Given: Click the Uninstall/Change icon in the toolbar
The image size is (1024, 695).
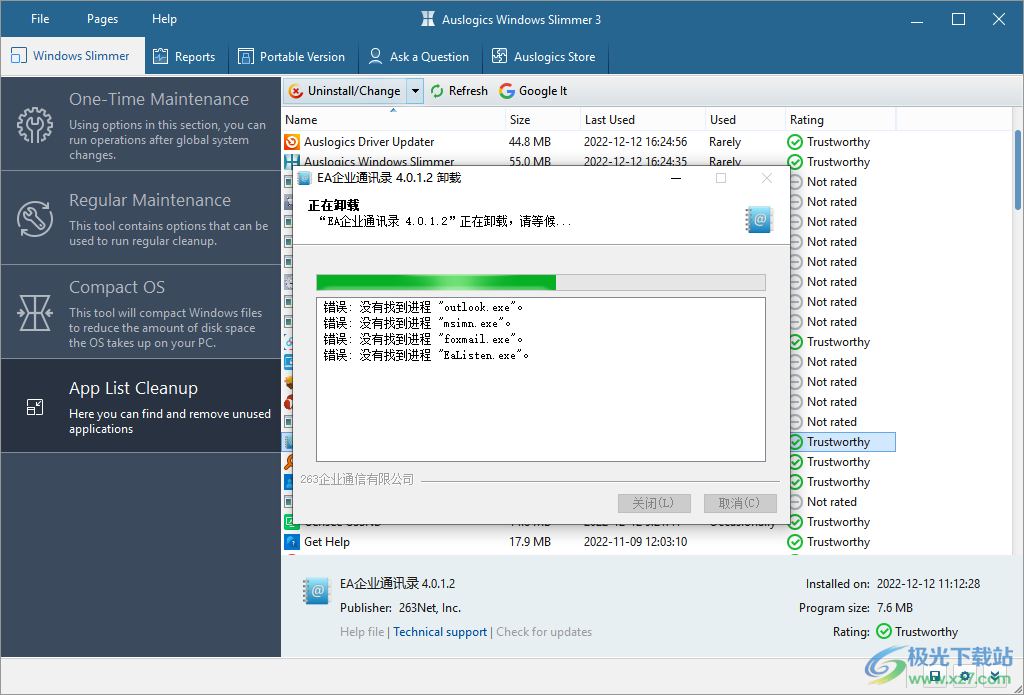Looking at the screenshot, I should click(x=296, y=90).
